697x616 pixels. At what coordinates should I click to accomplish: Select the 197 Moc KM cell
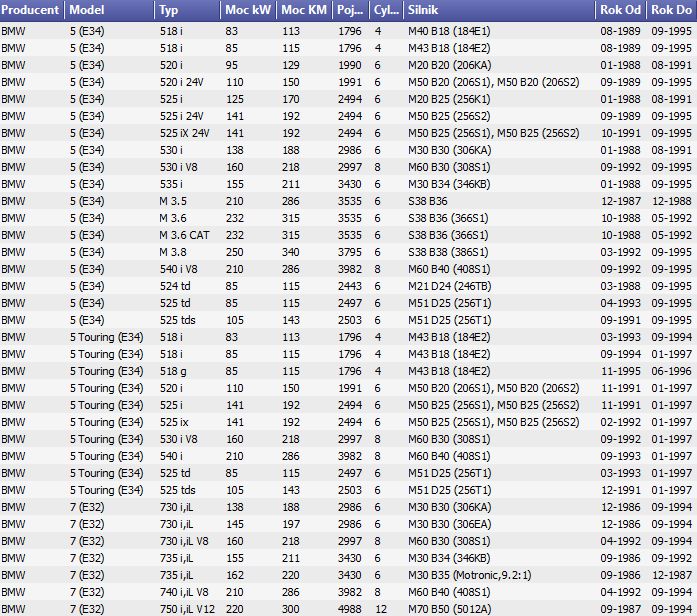coord(291,524)
